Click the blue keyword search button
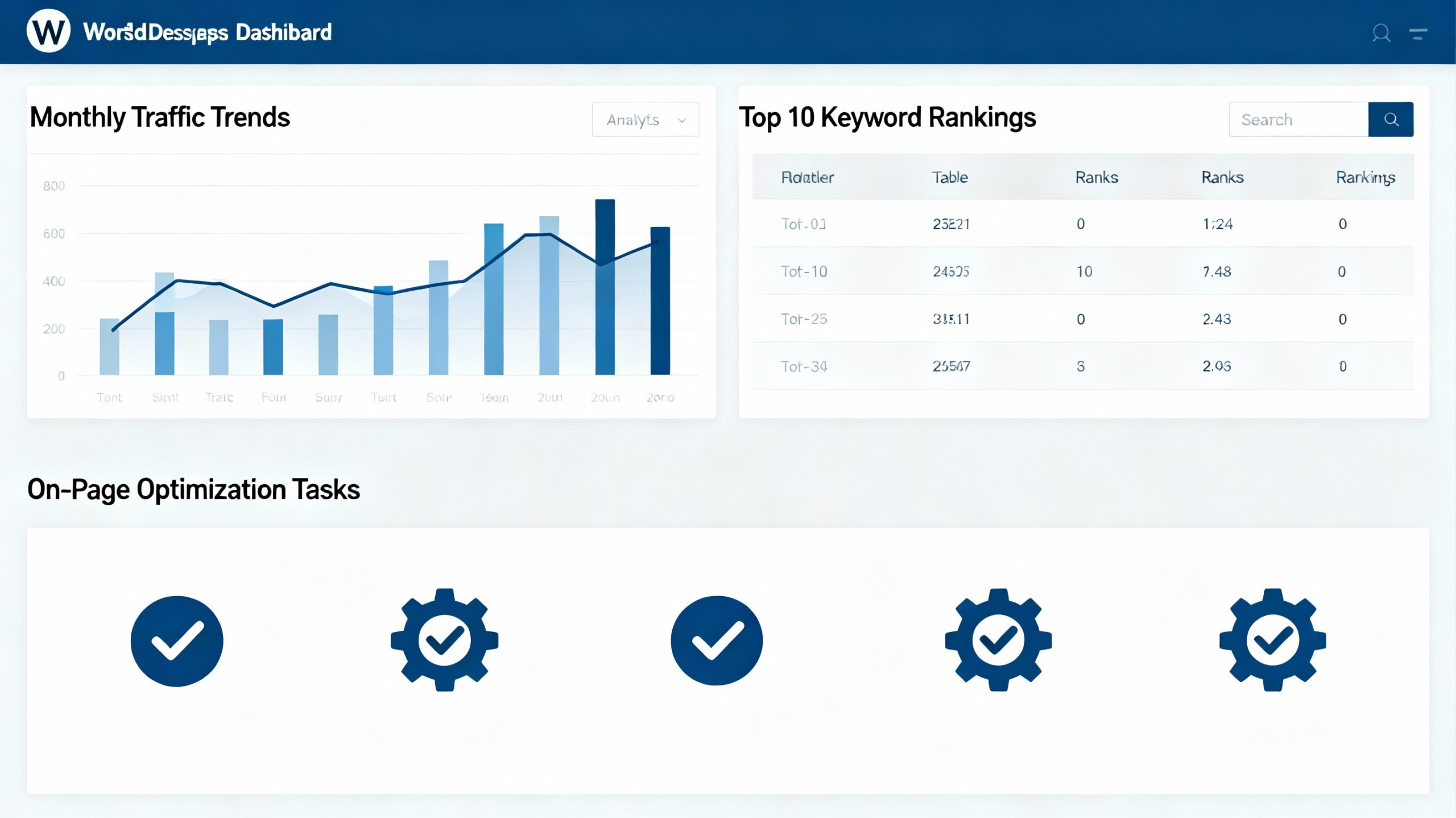 click(1390, 119)
